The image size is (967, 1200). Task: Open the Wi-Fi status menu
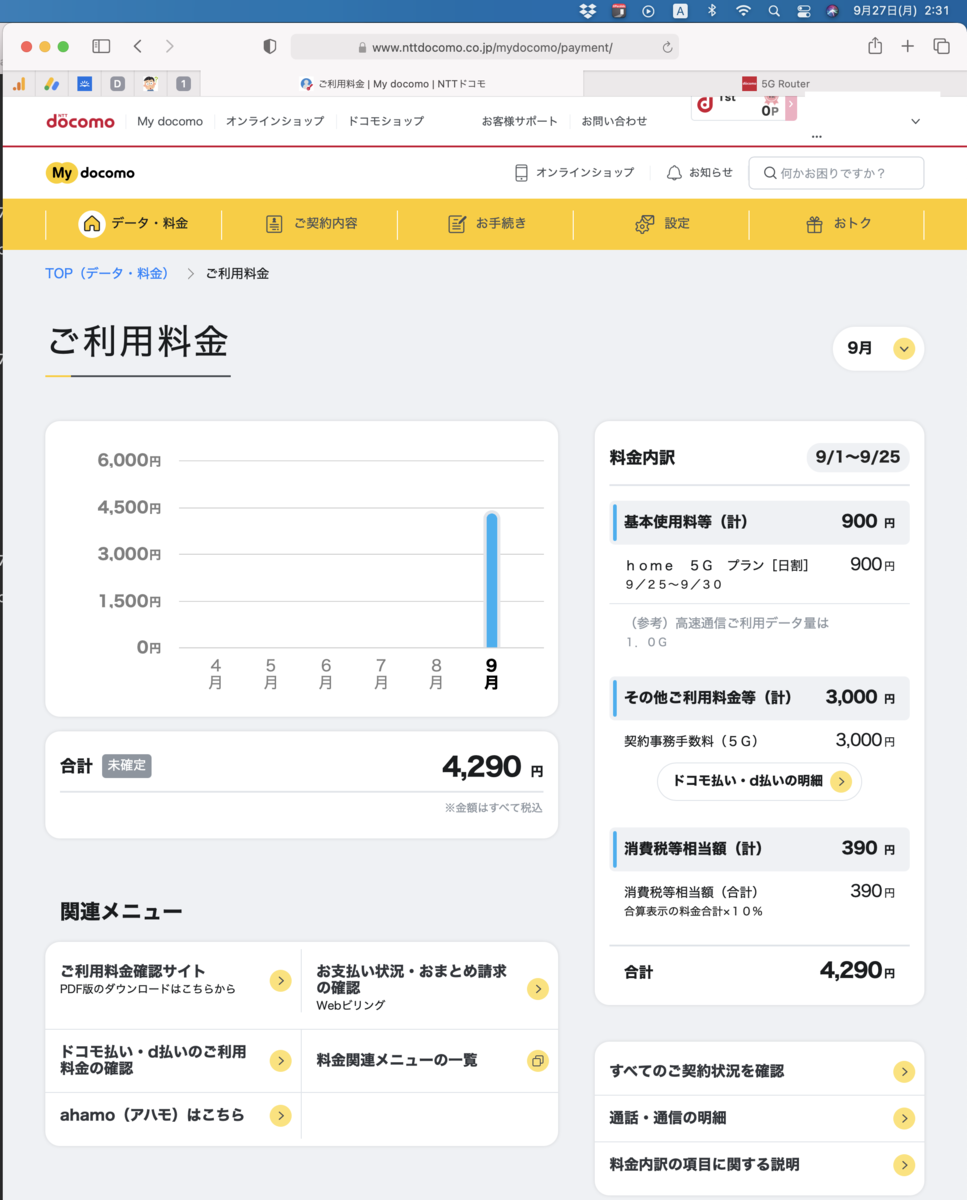[743, 11]
